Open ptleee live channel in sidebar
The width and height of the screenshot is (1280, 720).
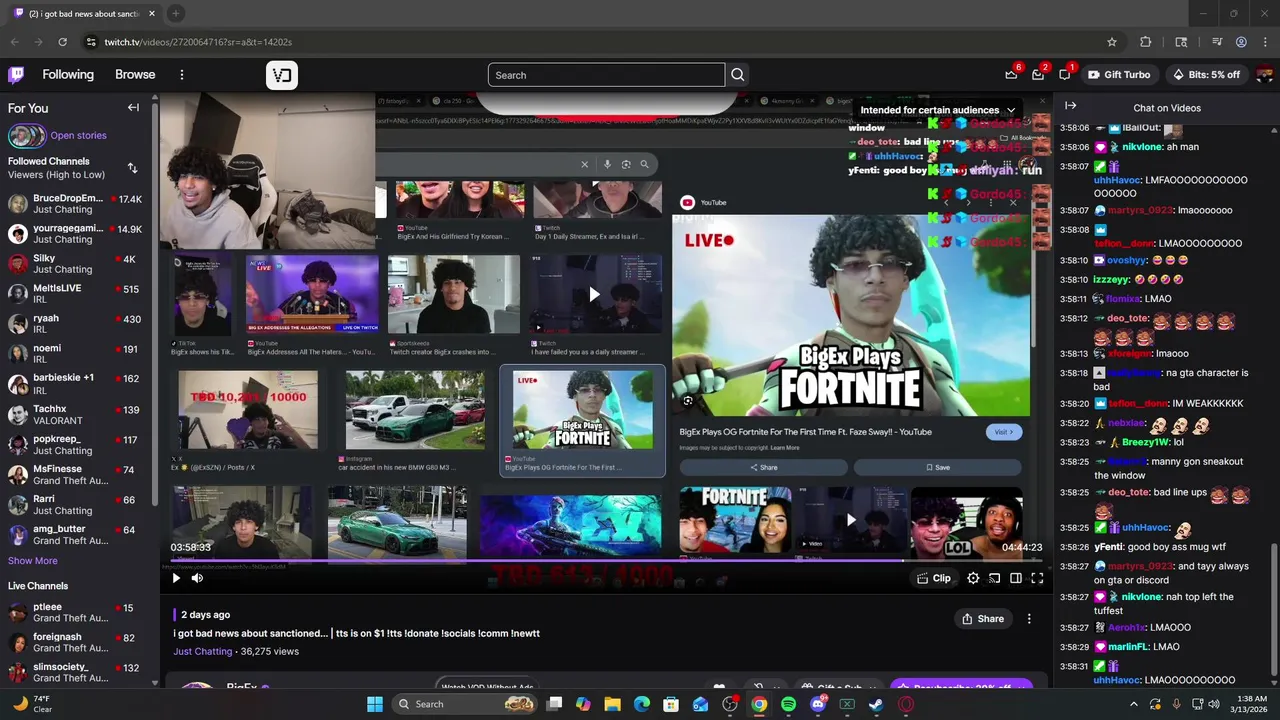pos(76,613)
